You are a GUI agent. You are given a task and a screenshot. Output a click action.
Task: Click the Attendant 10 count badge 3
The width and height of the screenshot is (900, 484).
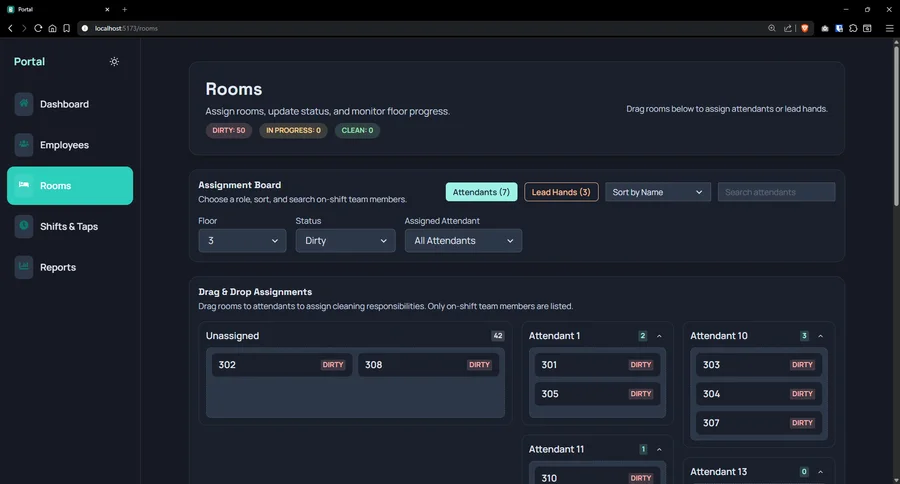[x=804, y=336]
